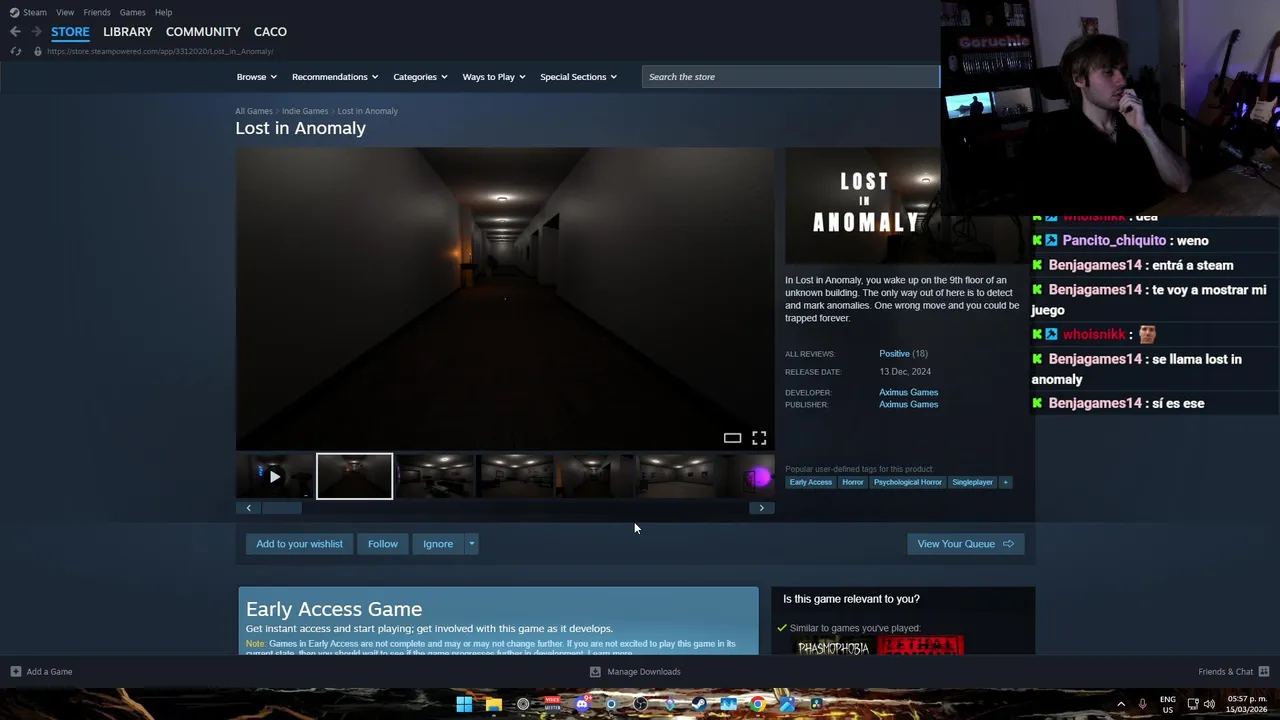
Task: Open Discord from the taskbar
Action: (582, 704)
